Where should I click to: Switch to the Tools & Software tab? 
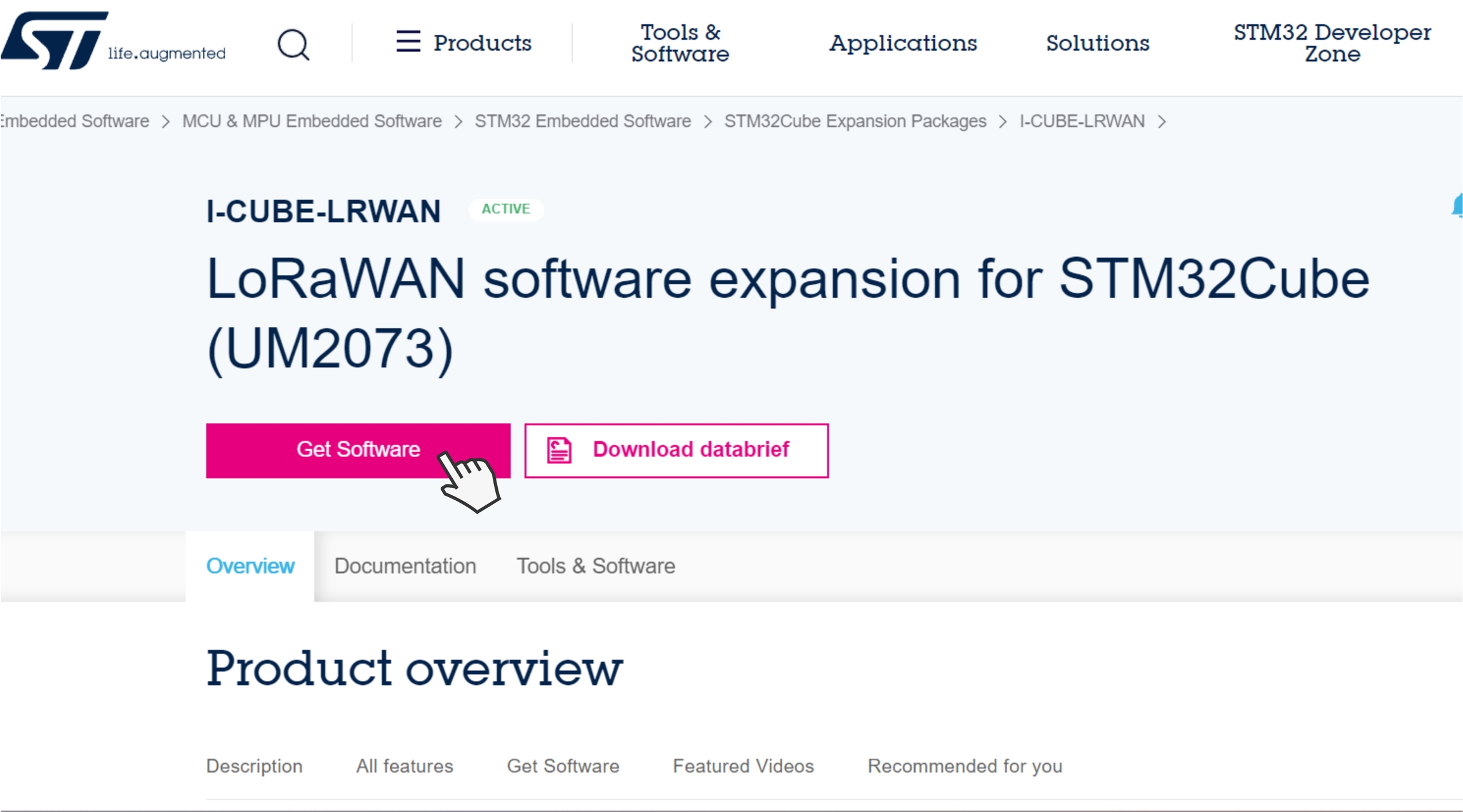coord(595,566)
